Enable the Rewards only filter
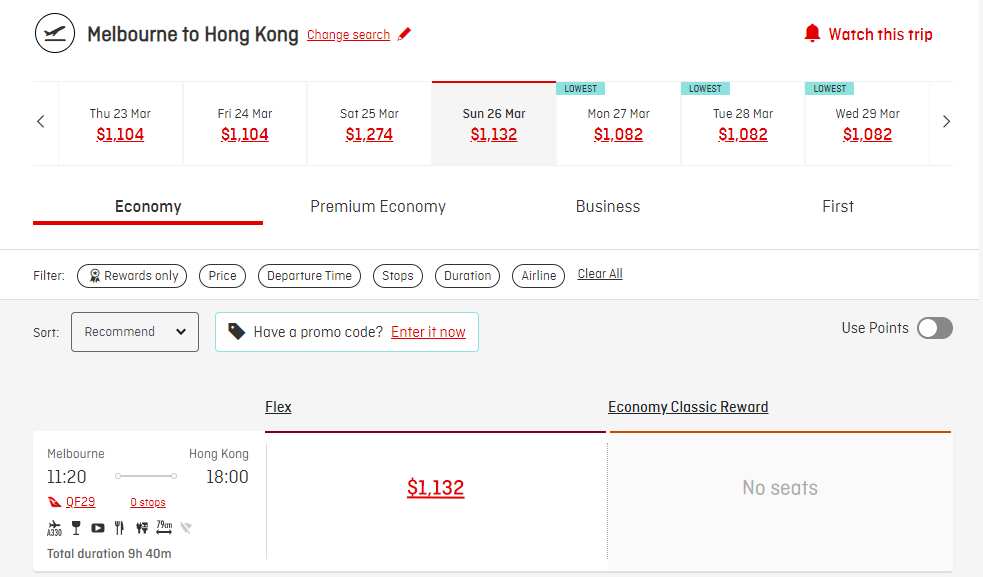This screenshot has height=577, width=983. (132, 276)
